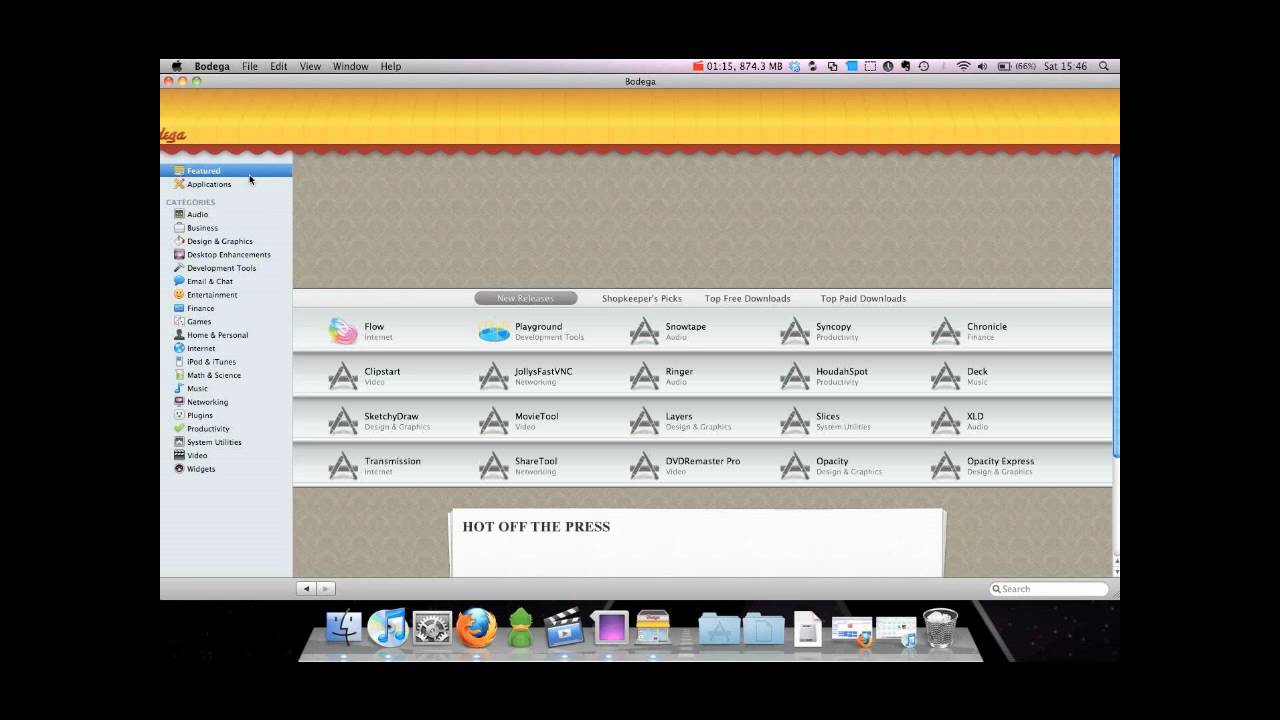This screenshot has width=1280, height=720.
Task: Open the Window menu
Action: click(x=350, y=66)
